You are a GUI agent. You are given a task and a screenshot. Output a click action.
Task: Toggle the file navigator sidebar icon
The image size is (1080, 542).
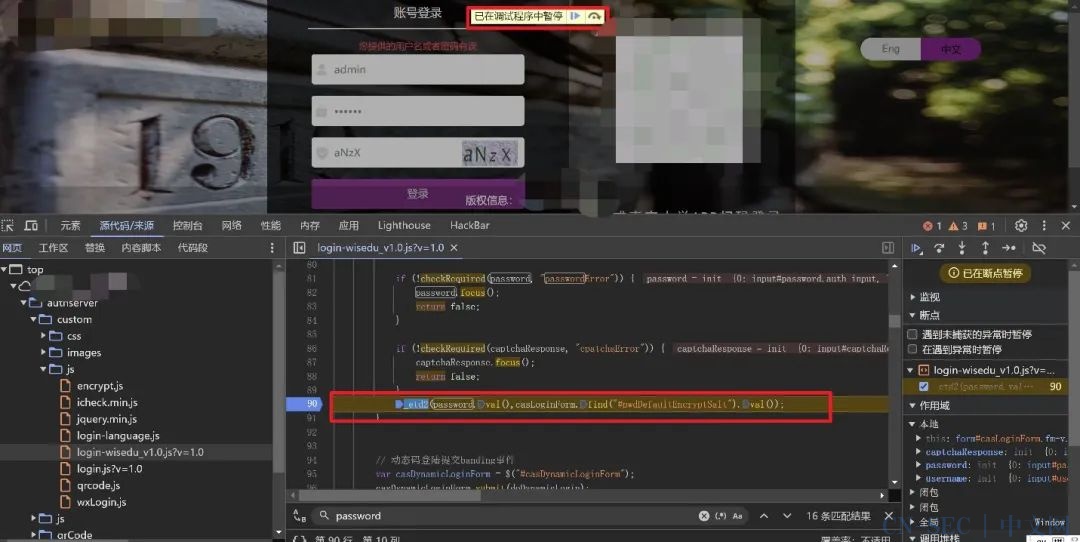299,247
